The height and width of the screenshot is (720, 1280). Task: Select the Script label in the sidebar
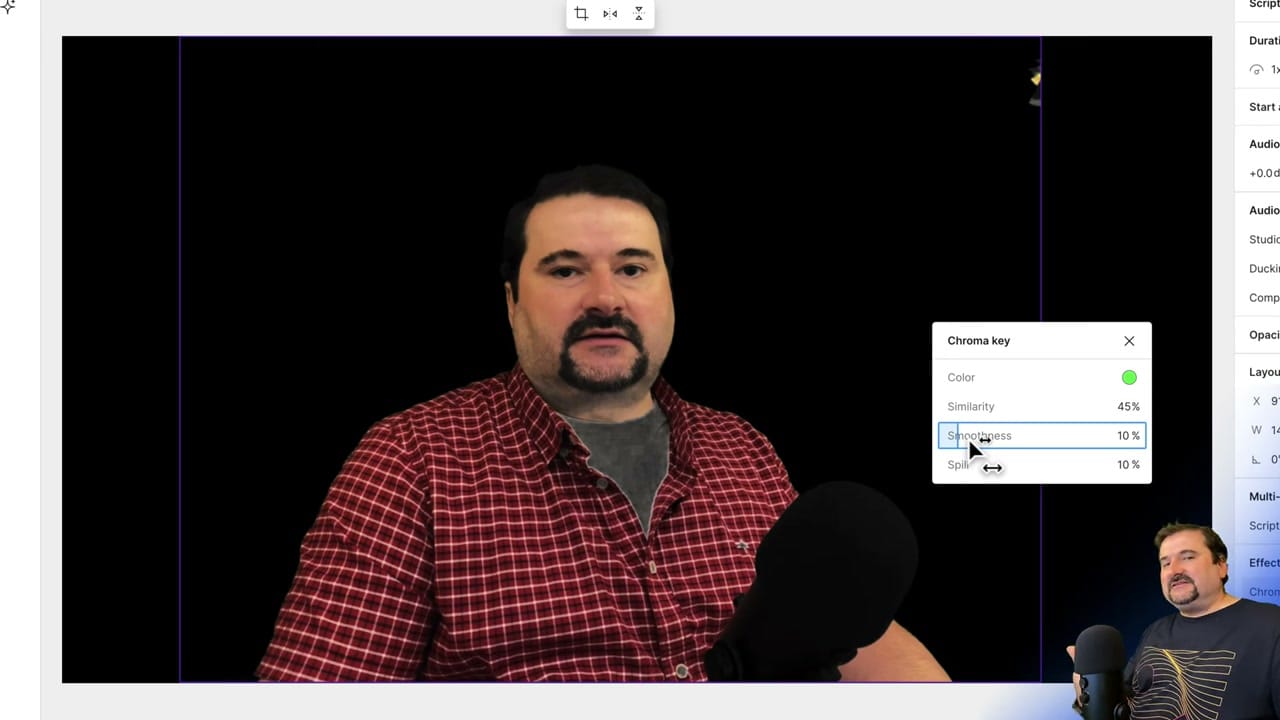[x=1263, y=5]
